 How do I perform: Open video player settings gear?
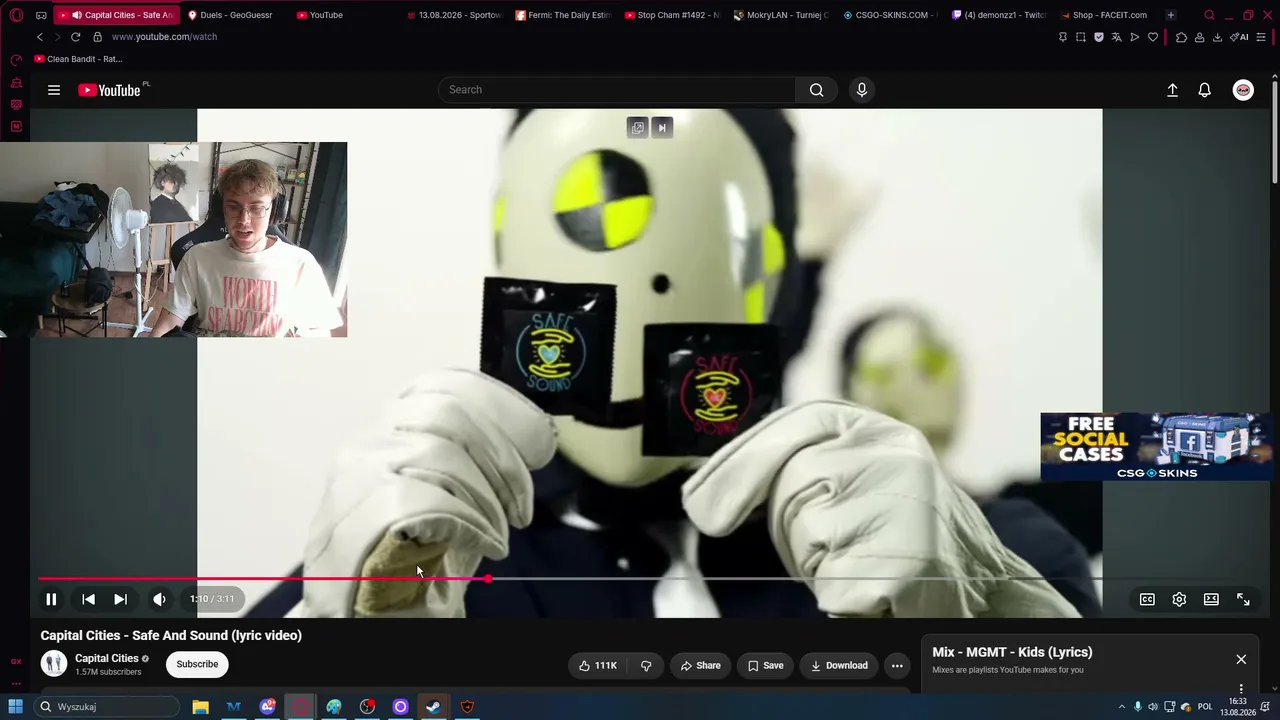pos(1179,599)
